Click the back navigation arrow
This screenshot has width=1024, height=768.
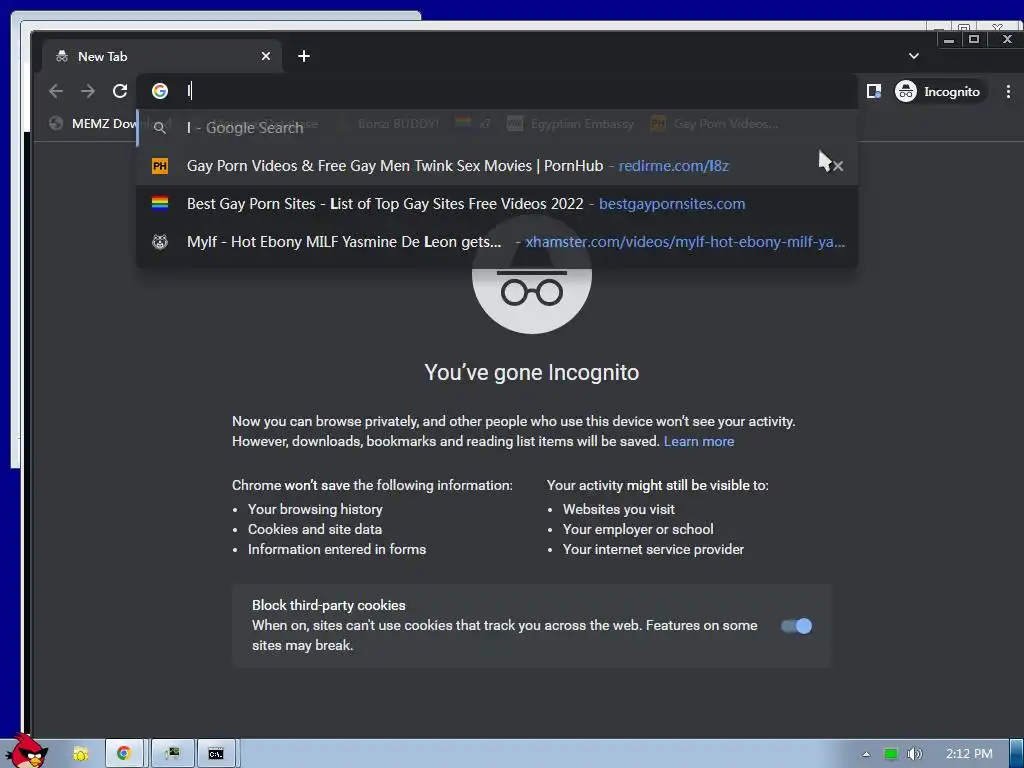point(56,91)
